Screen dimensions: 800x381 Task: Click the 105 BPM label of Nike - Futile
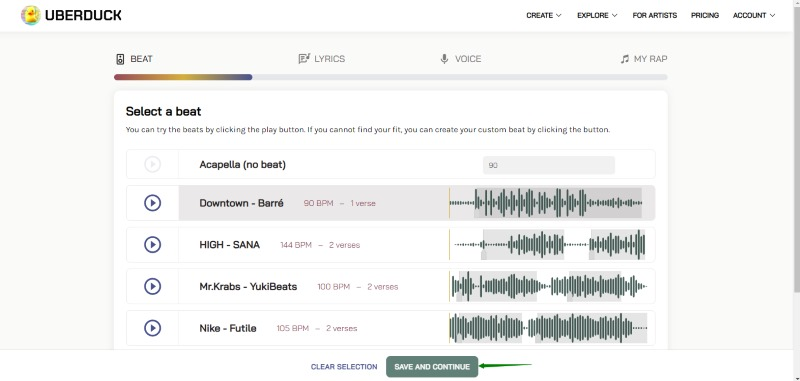292,328
